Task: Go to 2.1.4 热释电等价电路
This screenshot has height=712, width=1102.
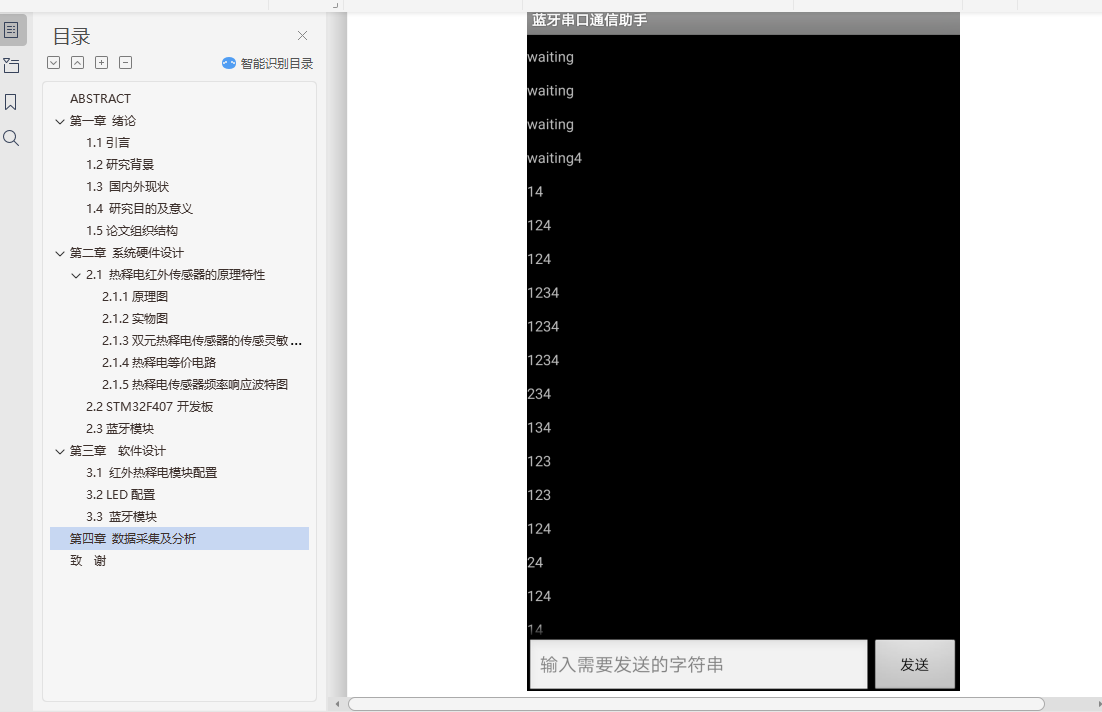Action: click(159, 363)
